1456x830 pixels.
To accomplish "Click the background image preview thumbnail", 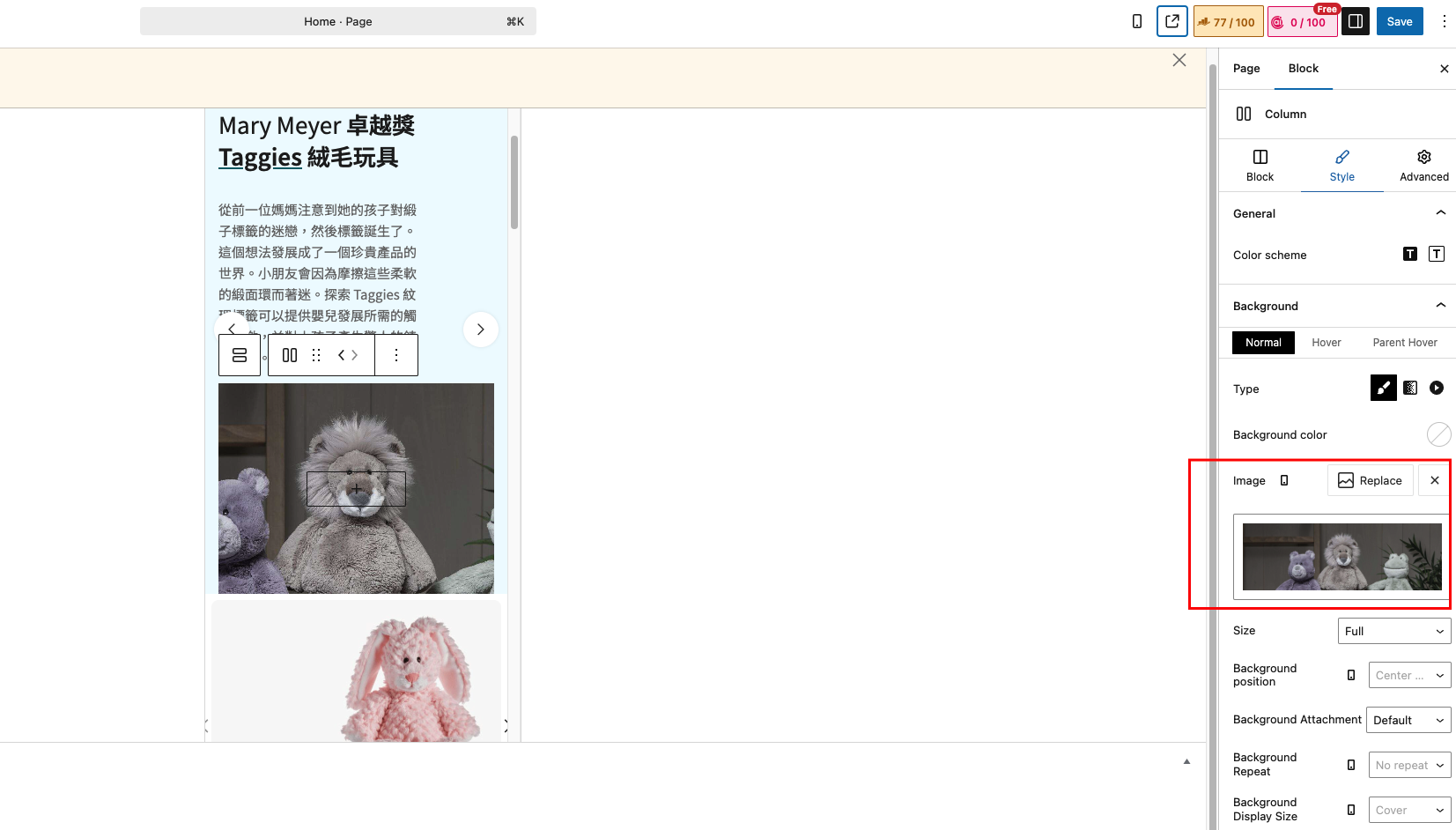I will coord(1341,557).
